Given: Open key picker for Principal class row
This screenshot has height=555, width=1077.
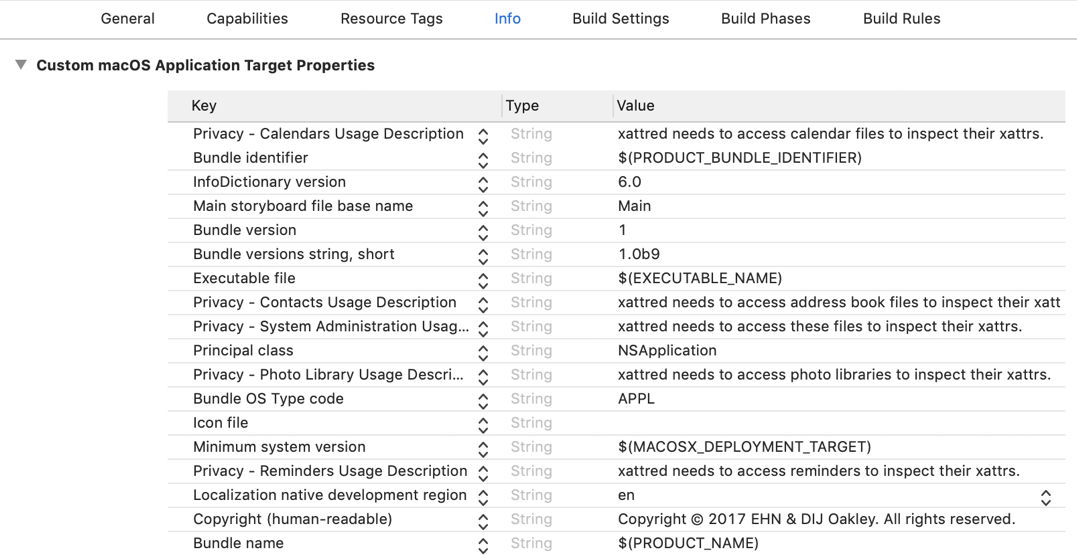Looking at the screenshot, I should [x=483, y=351].
